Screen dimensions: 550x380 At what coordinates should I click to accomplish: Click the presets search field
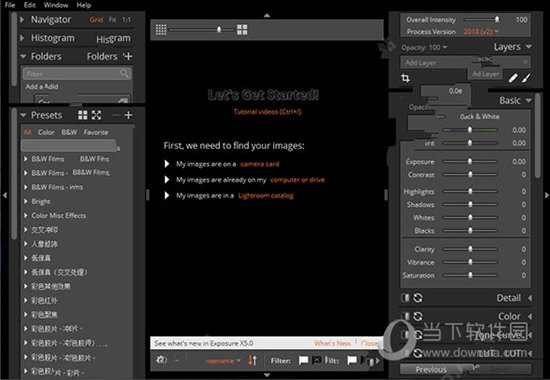(69, 146)
